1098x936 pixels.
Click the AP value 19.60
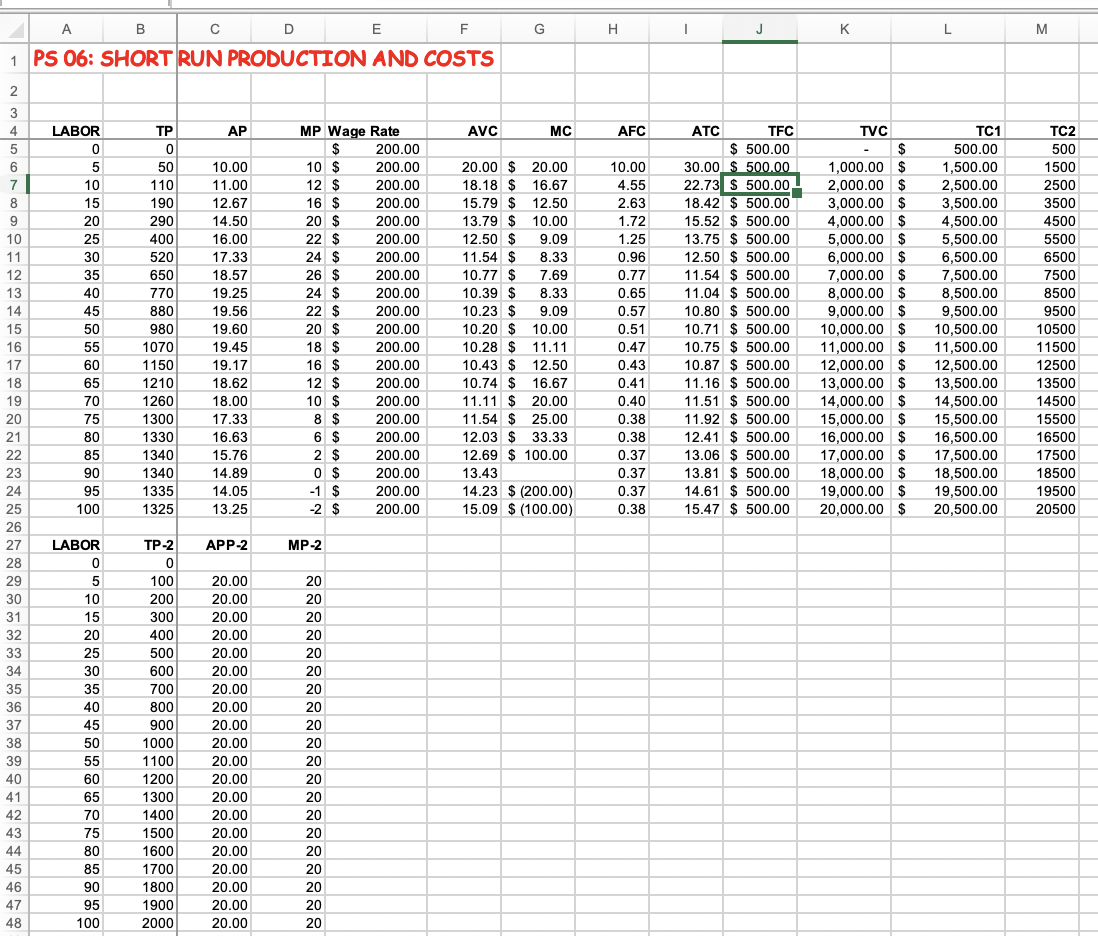[214, 329]
